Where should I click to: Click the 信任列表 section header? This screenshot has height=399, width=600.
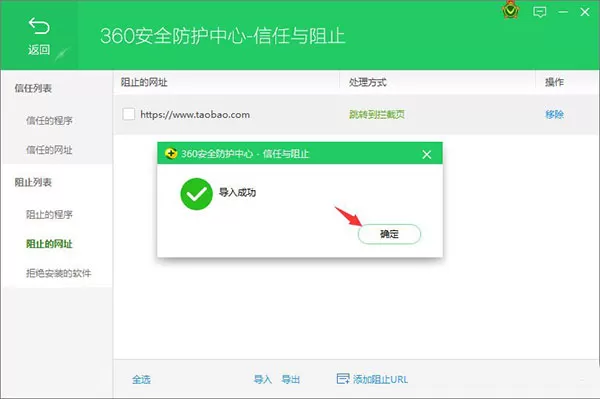(x=33, y=88)
